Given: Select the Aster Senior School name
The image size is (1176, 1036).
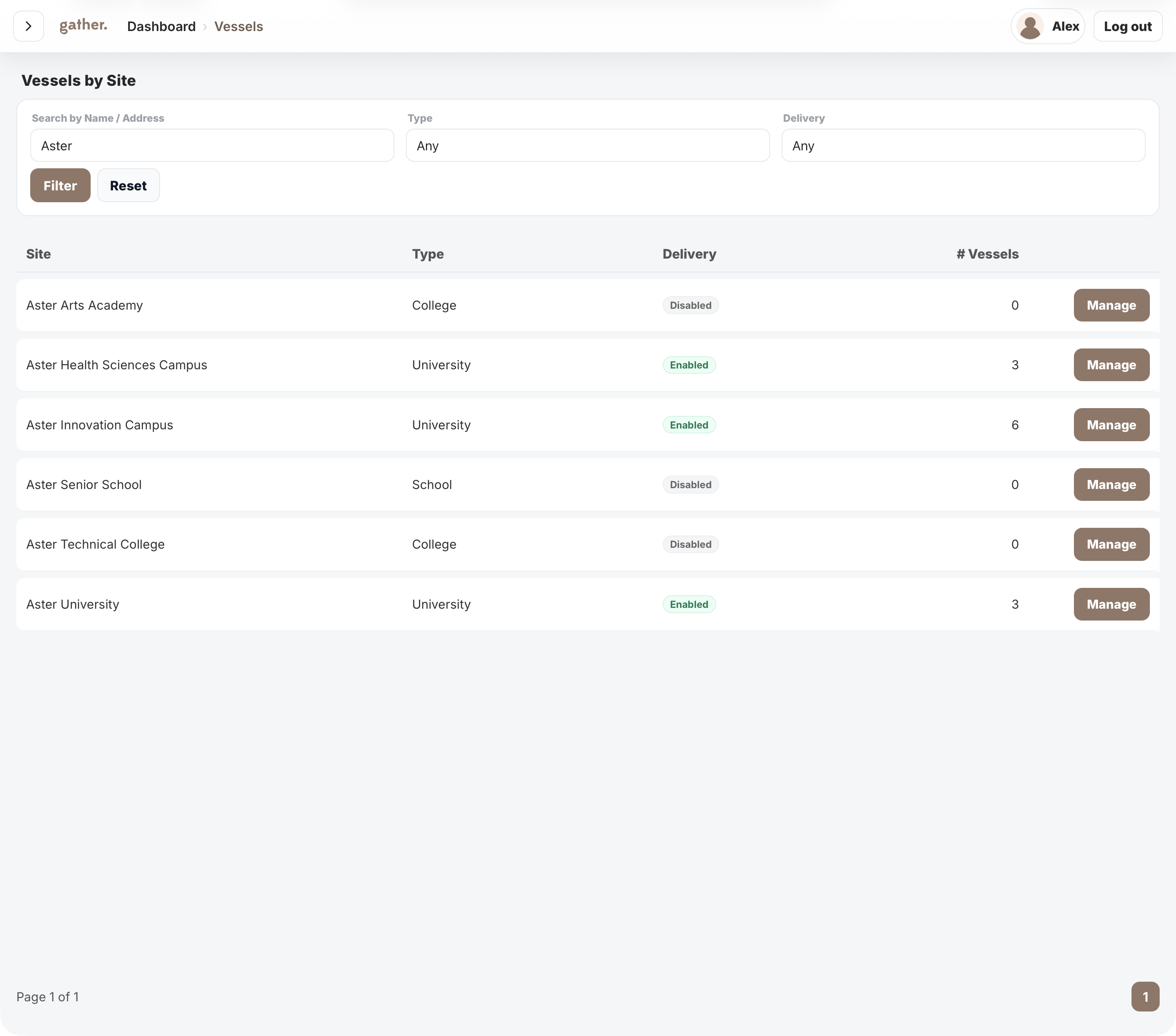Looking at the screenshot, I should (x=84, y=485).
